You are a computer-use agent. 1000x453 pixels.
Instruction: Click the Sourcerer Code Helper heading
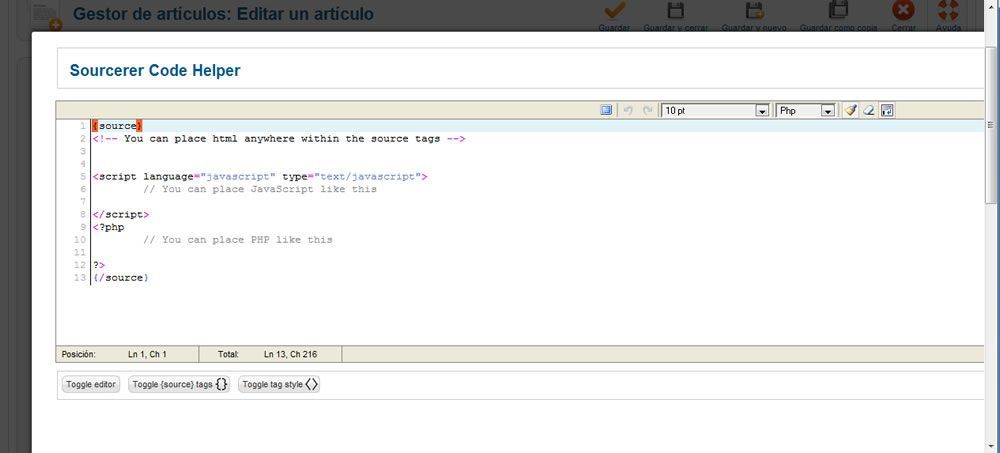coord(155,70)
